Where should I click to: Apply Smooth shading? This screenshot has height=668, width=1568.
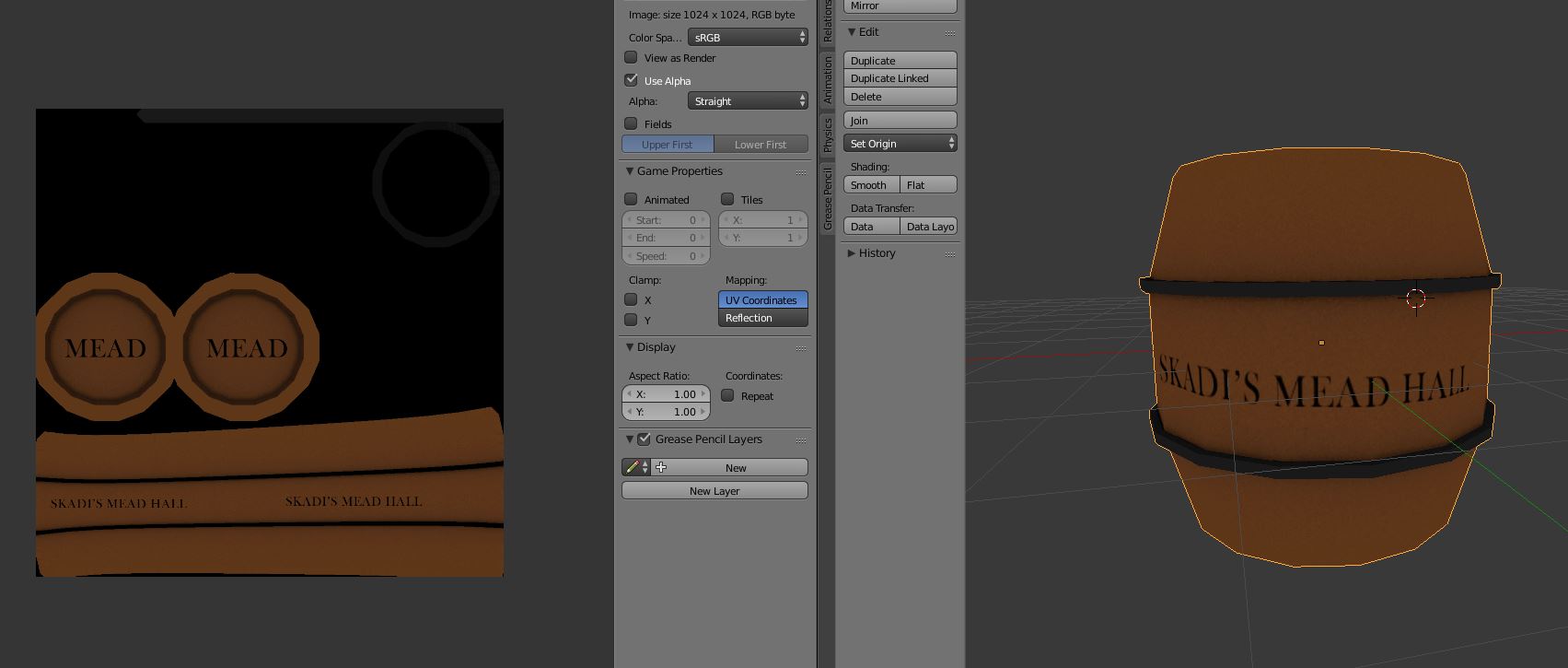click(871, 184)
